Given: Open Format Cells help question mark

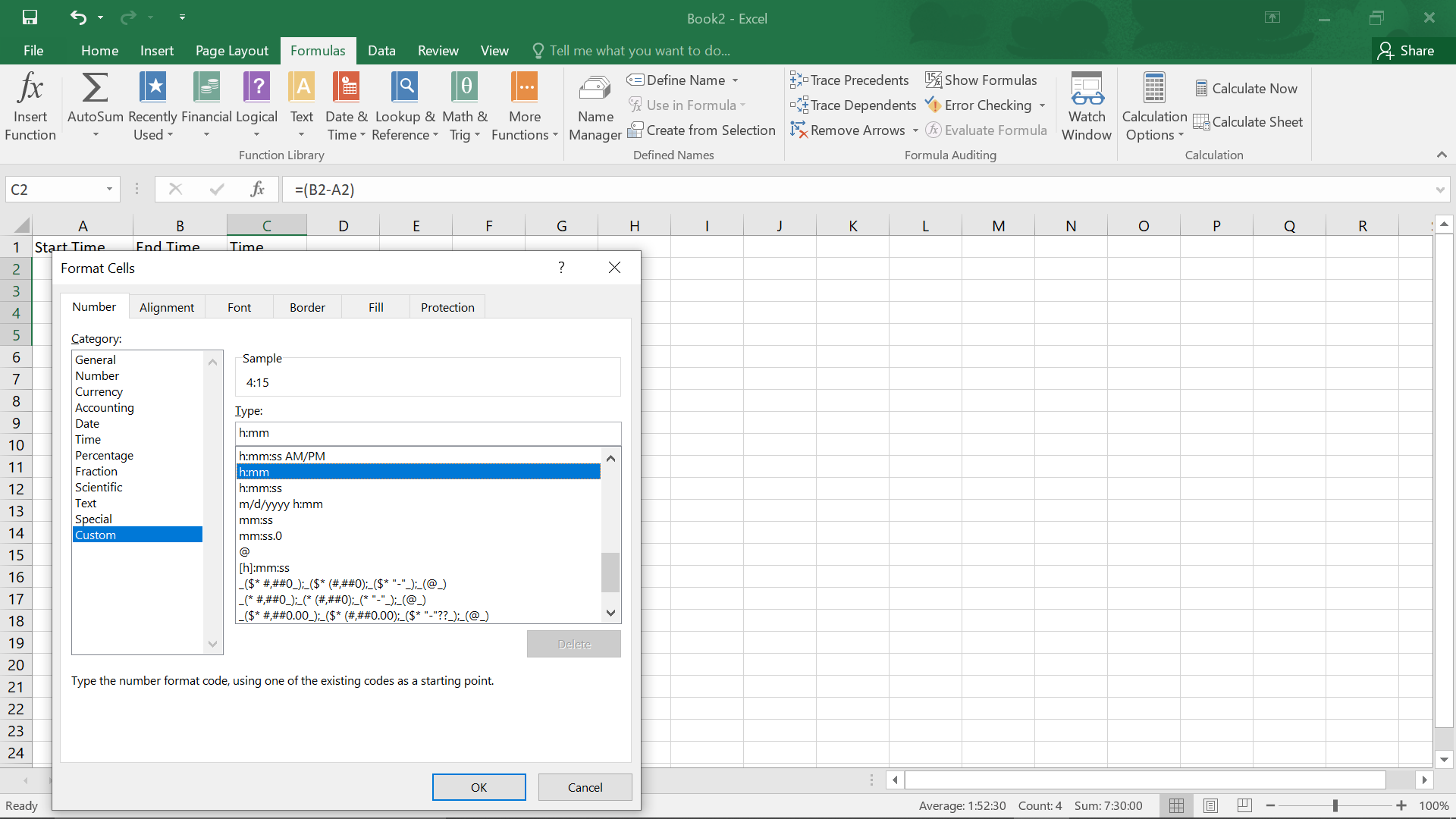Looking at the screenshot, I should (x=561, y=268).
